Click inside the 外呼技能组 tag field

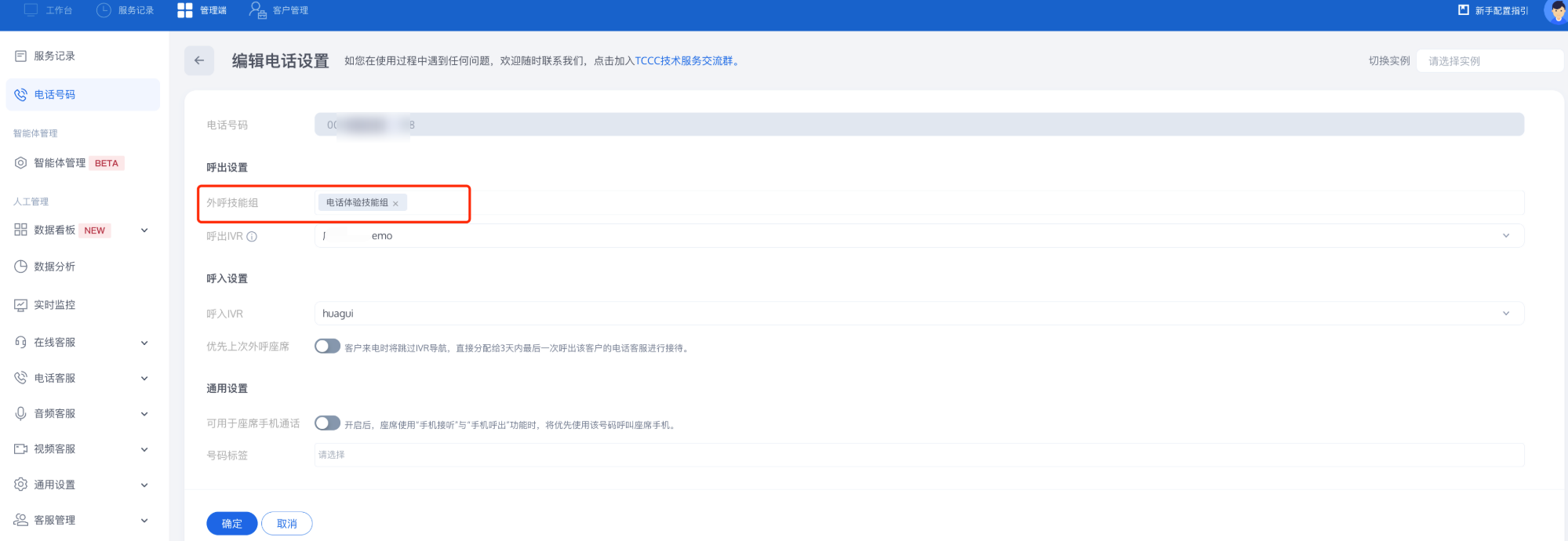[919, 203]
